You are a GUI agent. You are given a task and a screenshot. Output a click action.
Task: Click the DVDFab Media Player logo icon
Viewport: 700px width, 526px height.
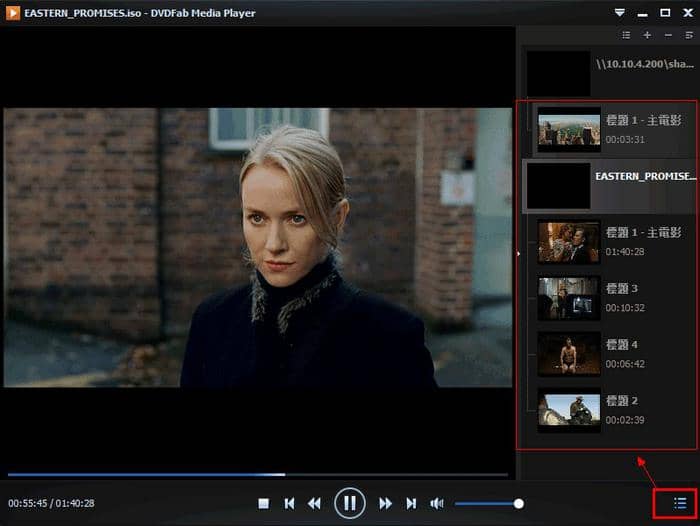click(x=13, y=13)
